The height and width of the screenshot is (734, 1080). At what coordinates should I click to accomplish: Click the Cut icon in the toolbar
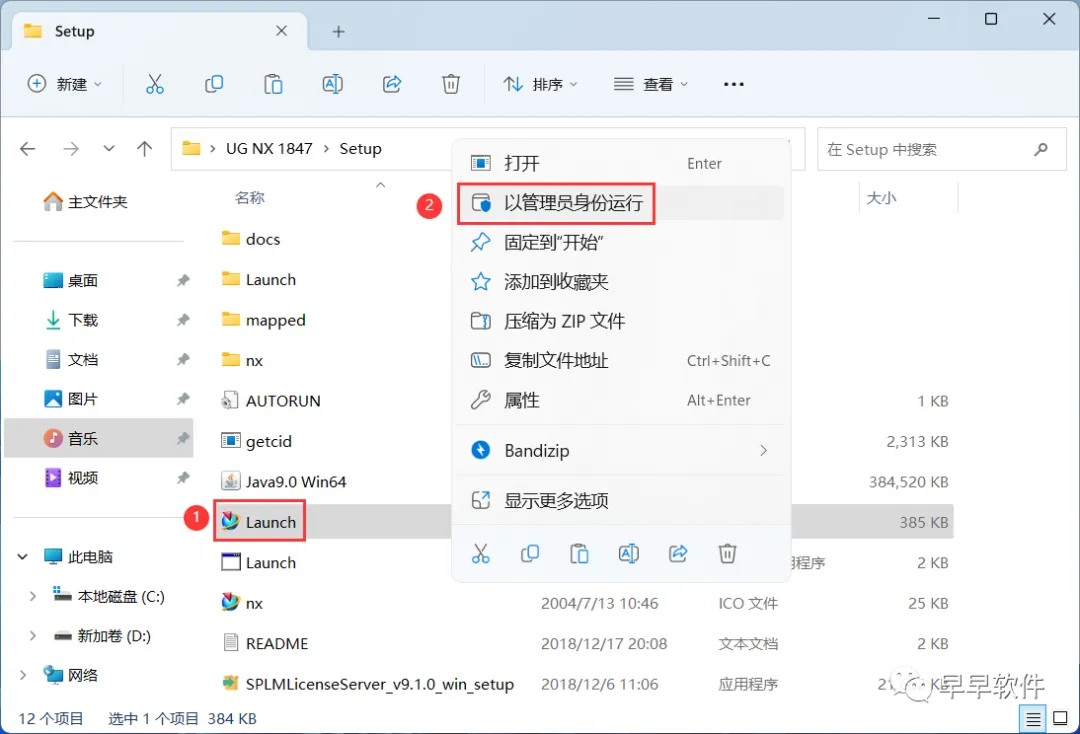(x=155, y=84)
